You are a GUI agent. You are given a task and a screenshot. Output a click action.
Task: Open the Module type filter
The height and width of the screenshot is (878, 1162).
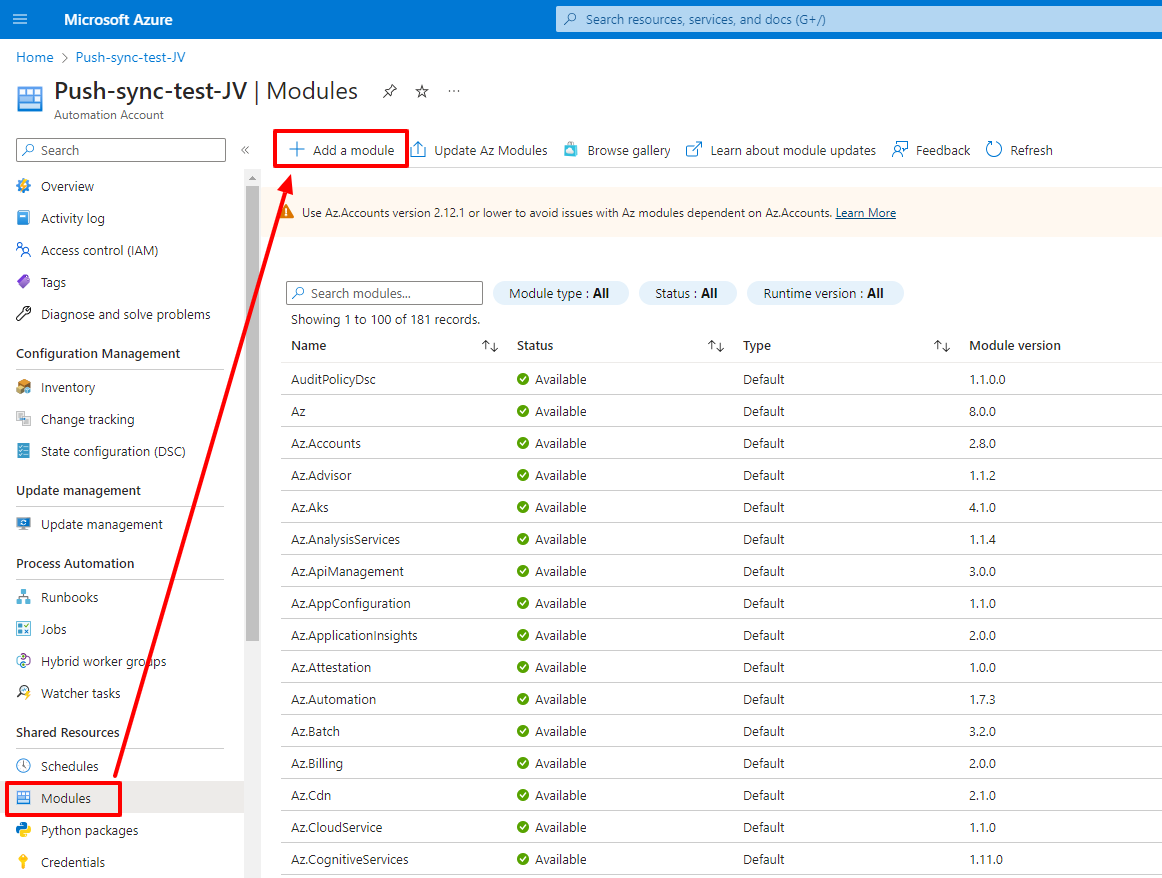[x=560, y=293]
